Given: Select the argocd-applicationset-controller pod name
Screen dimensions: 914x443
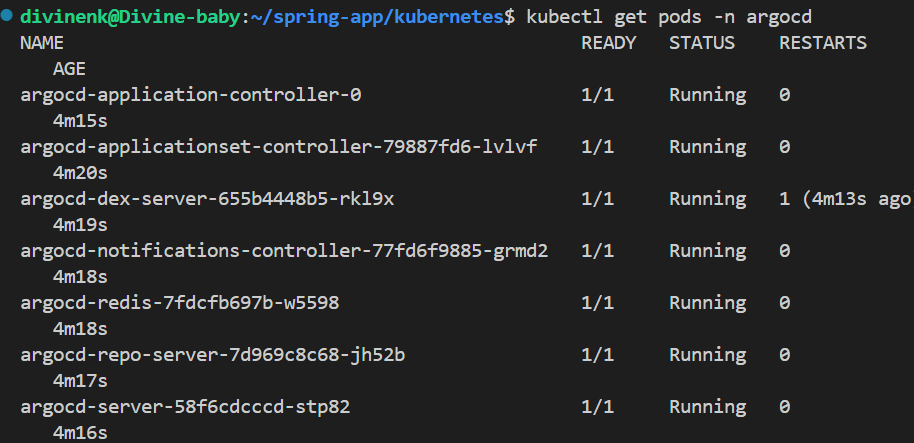Looking at the screenshot, I should [x=278, y=147].
